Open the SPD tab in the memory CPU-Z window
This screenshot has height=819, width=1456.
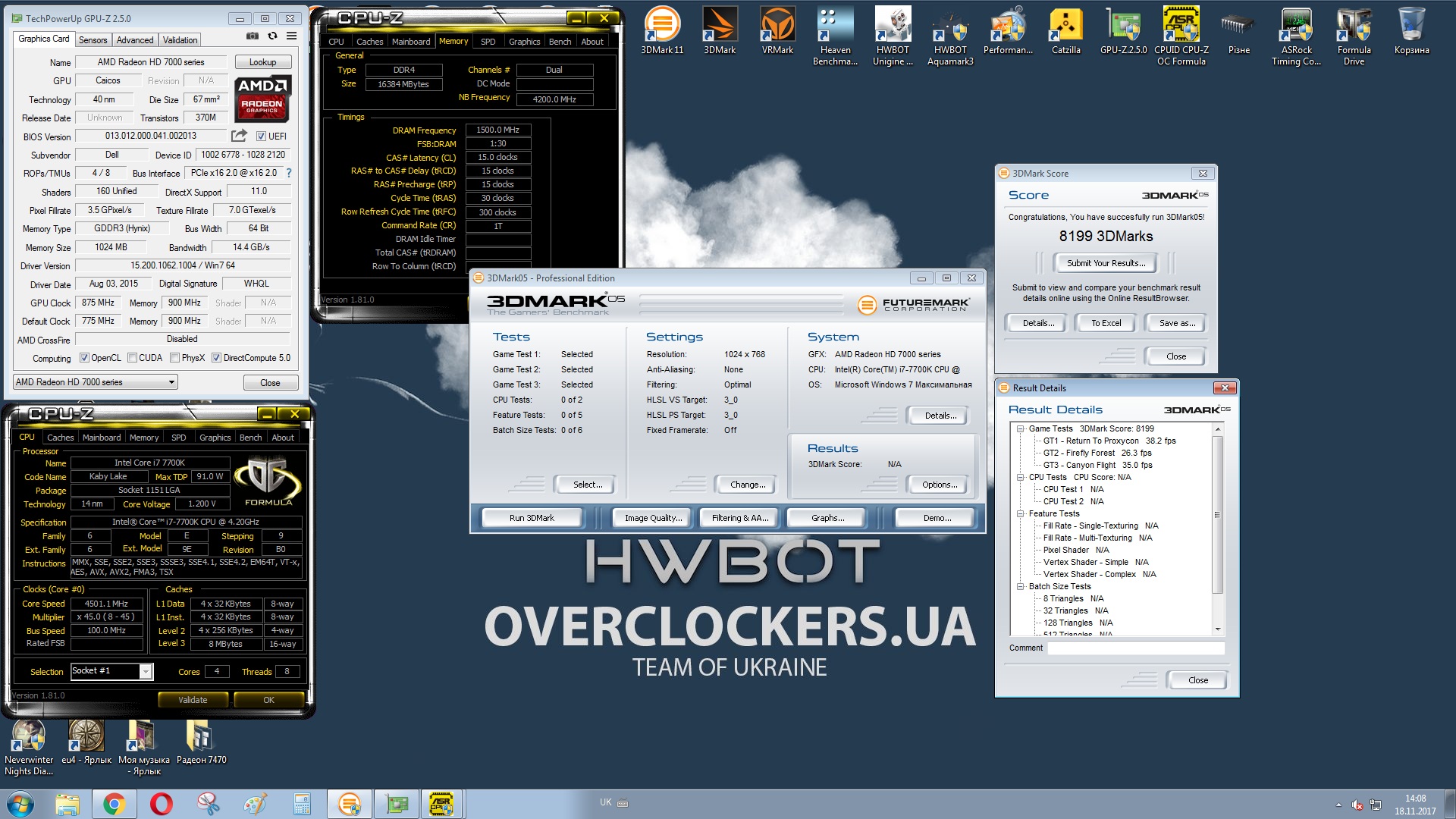tap(488, 42)
